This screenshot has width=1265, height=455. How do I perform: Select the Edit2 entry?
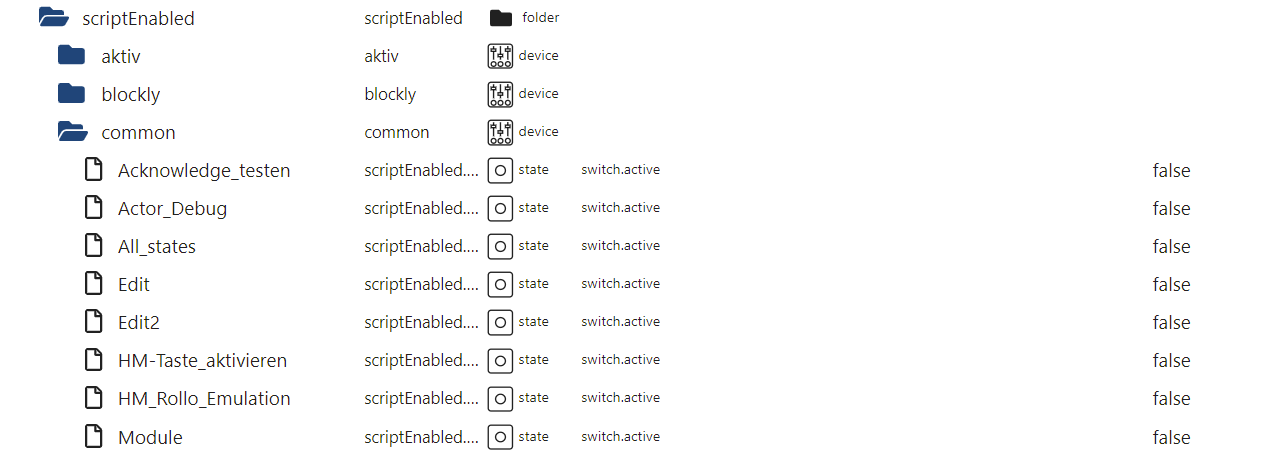pos(139,322)
